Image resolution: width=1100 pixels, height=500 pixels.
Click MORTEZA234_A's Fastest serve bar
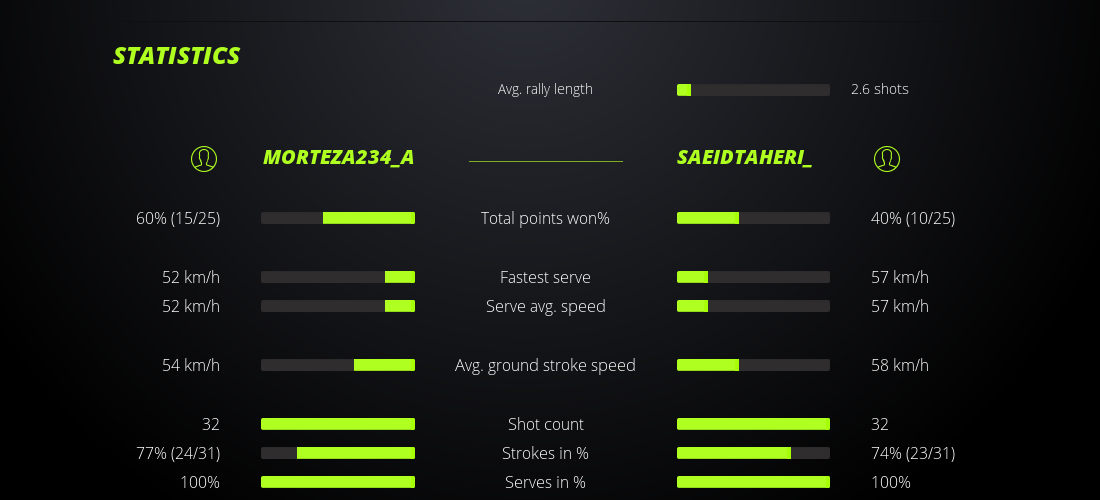pyautogui.click(x=338, y=277)
